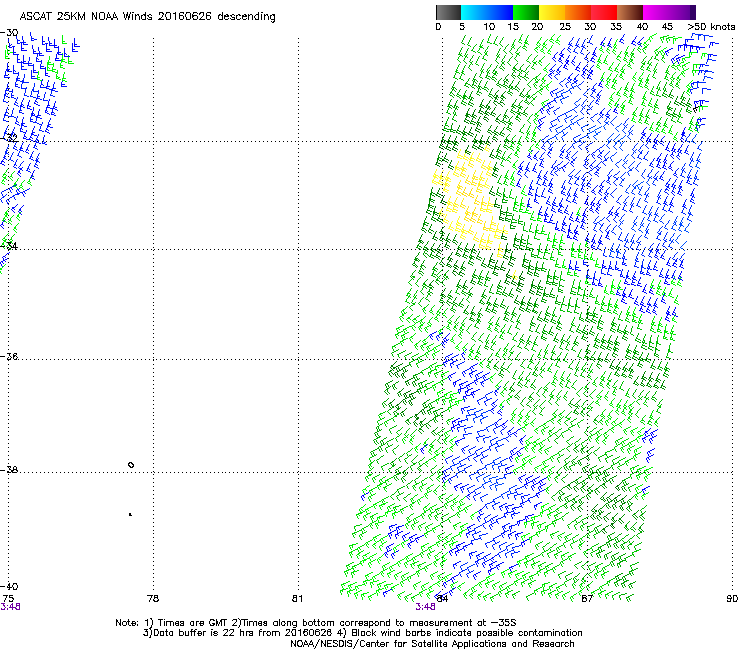Click the '-40' latitude axis label
This screenshot has width=740, height=650.
9,586
